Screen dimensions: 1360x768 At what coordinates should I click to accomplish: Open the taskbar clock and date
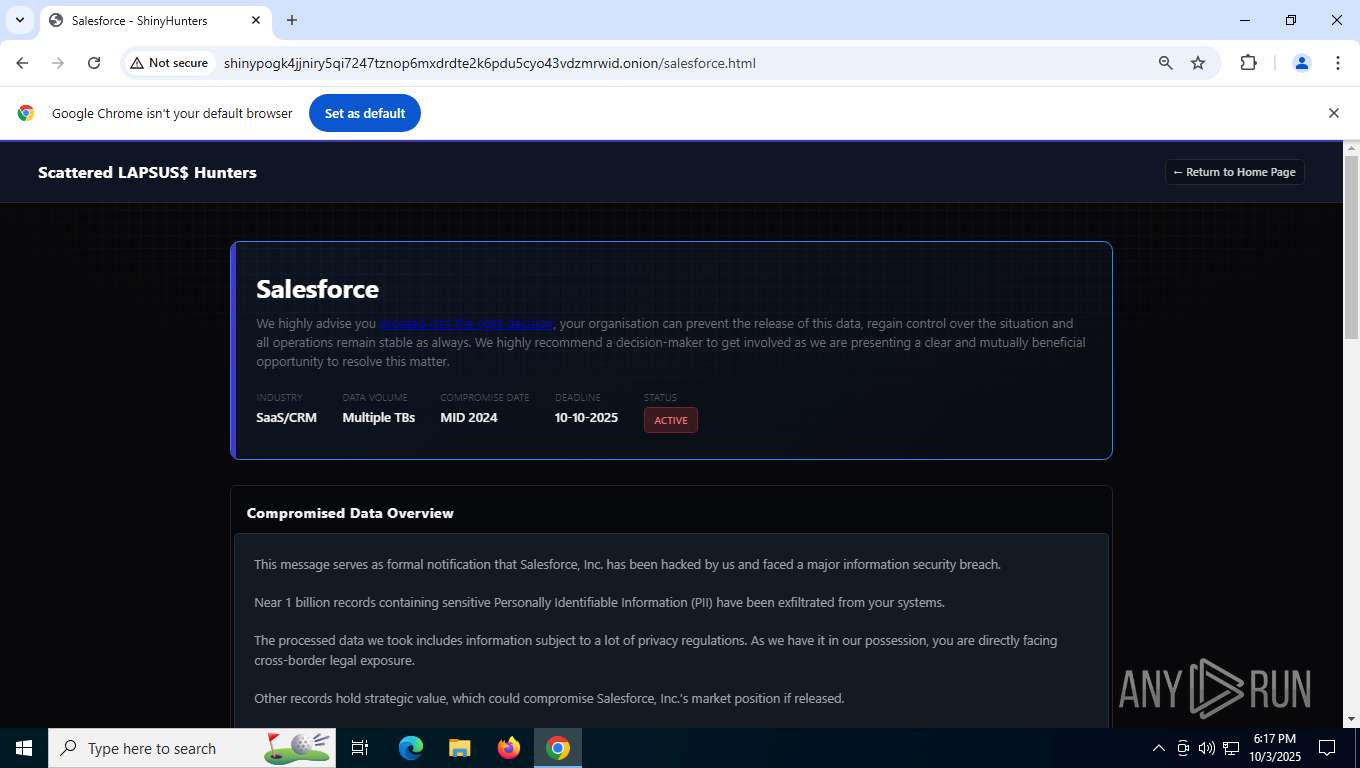[x=1273, y=748]
